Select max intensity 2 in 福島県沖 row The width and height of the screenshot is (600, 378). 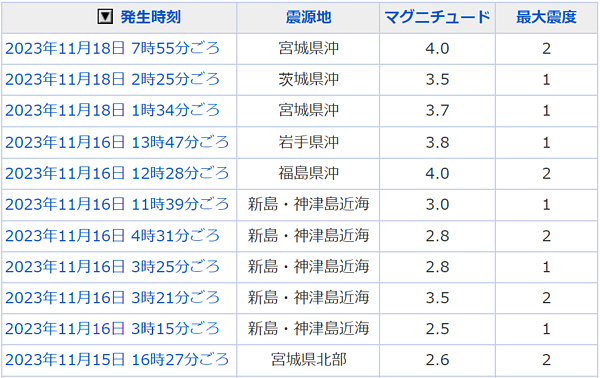546,174
